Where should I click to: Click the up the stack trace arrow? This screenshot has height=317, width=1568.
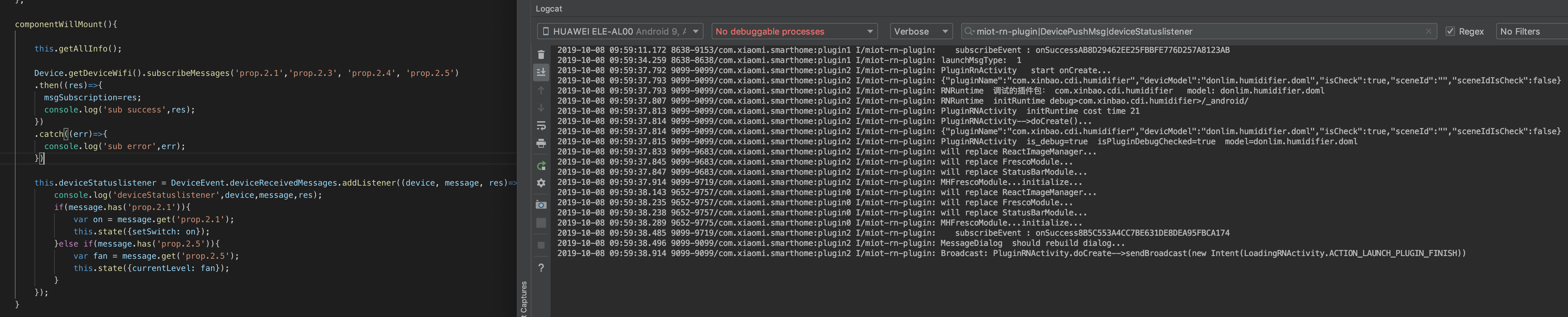point(540,90)
